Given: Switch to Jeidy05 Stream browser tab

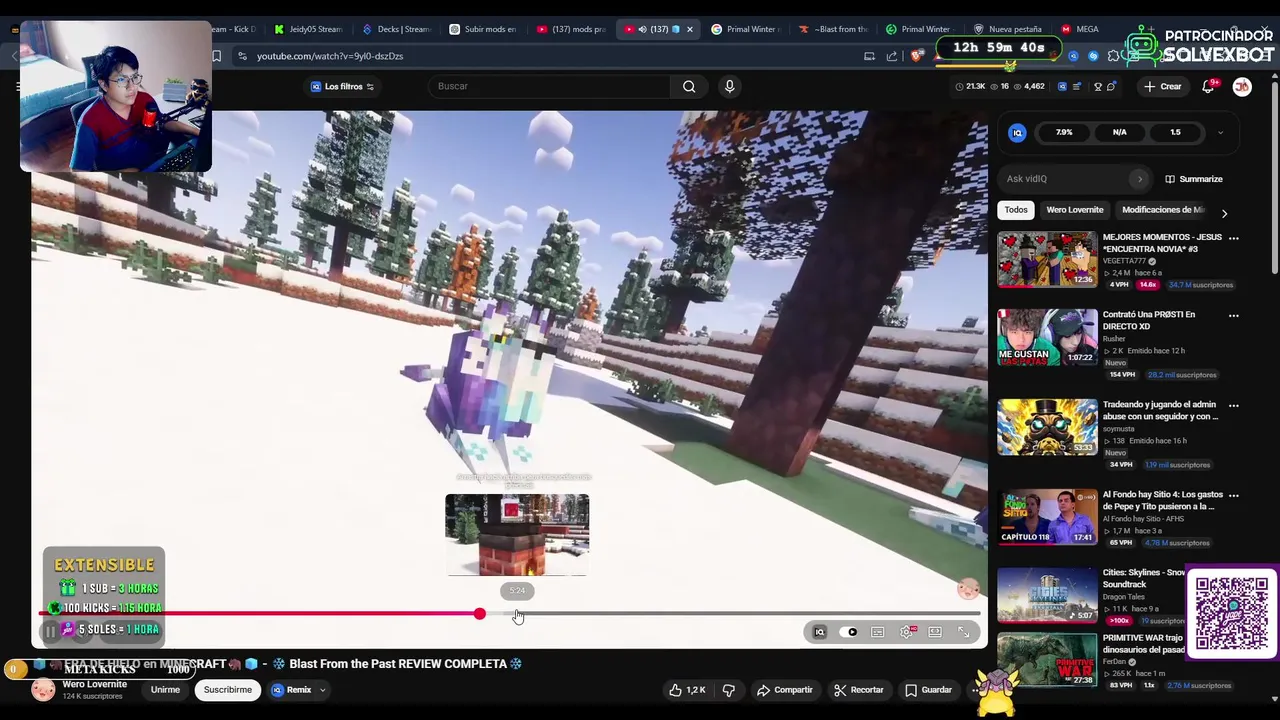Looking at the screenshot, I should (309, 29).
